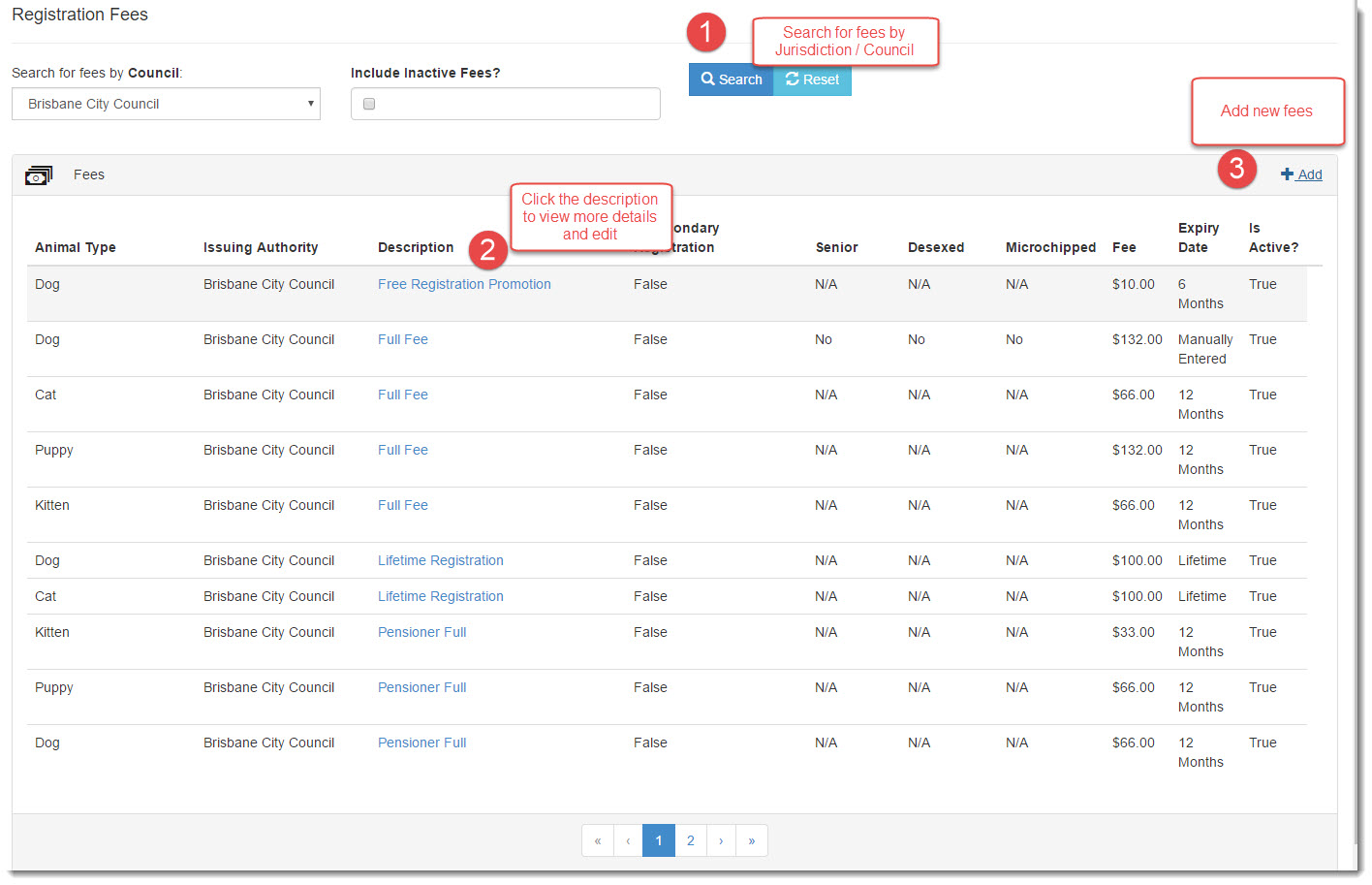The width and height of the screenshot is (1372, 885).
Task: Open Lifetime Registration link for Dog
Action: pyautogui.click(x=441, y=560)
